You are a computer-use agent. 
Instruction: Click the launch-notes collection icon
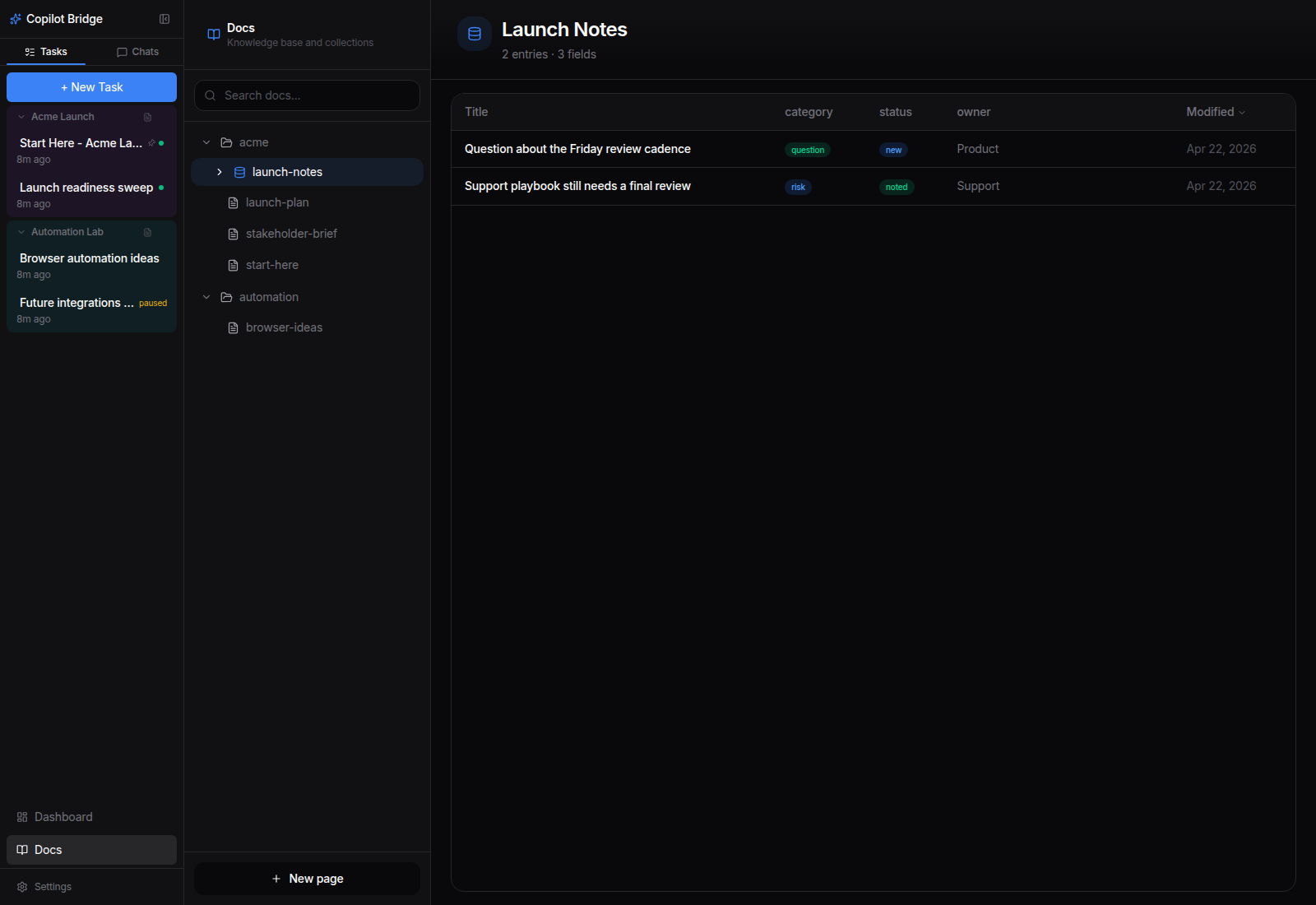[239, 172]
